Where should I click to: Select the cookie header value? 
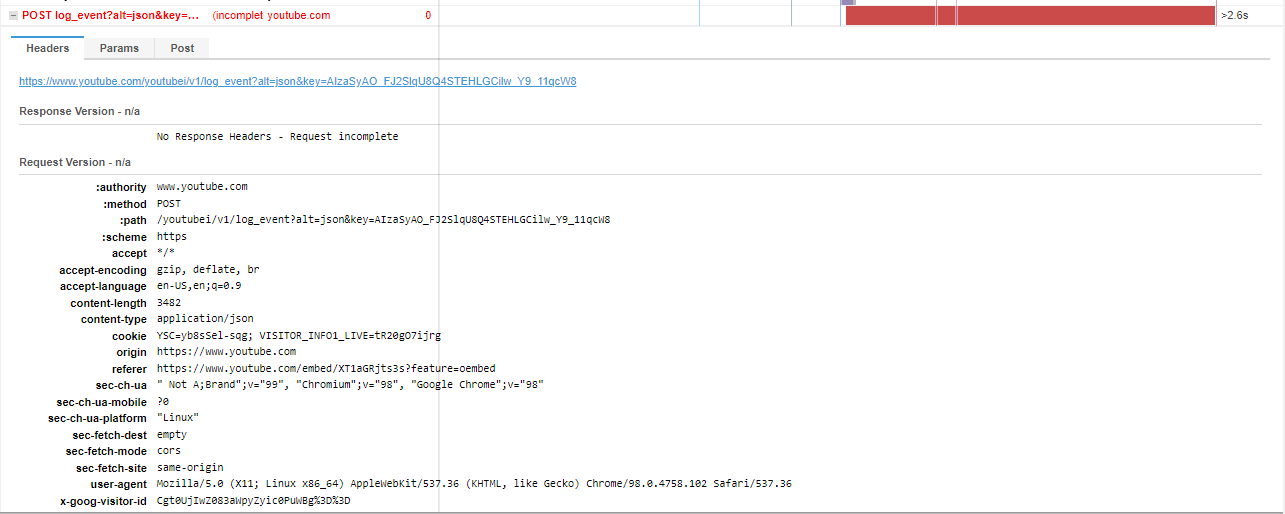tap(313, 336)
